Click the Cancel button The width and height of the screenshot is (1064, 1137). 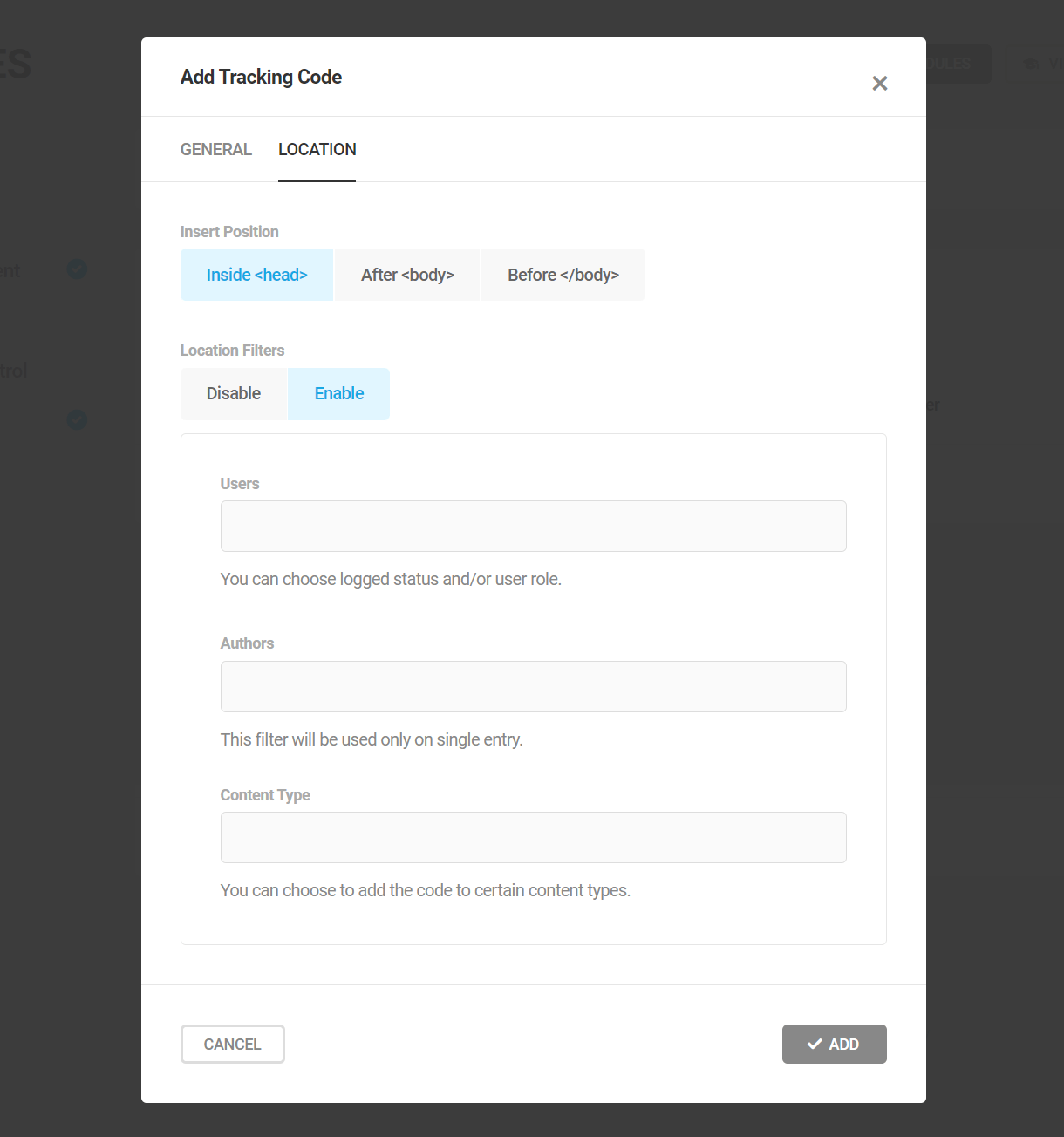(x=233, y=1044)
